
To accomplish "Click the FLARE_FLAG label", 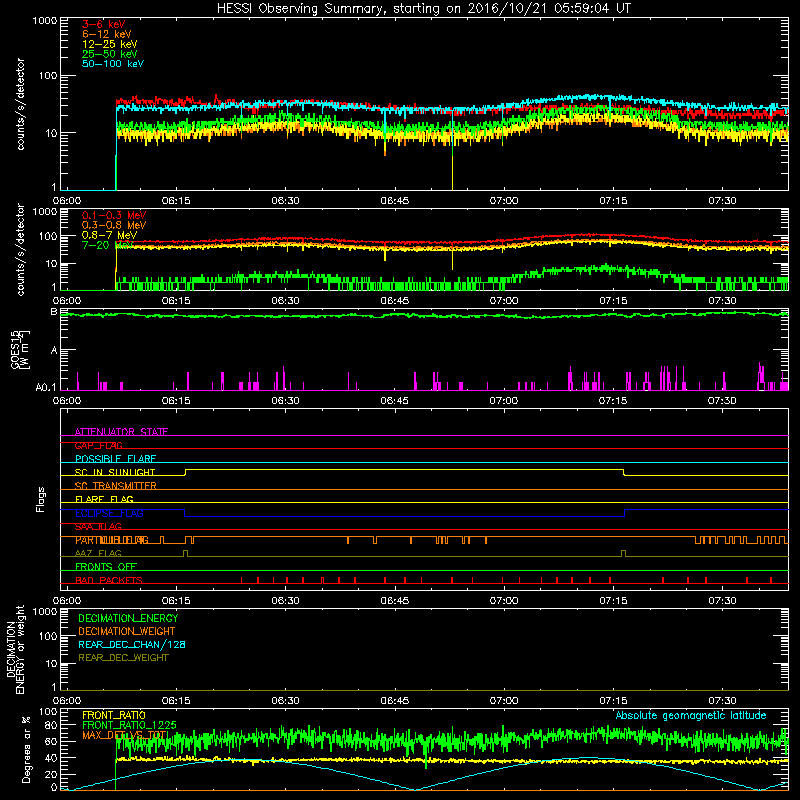I will (x=104, y=499).
